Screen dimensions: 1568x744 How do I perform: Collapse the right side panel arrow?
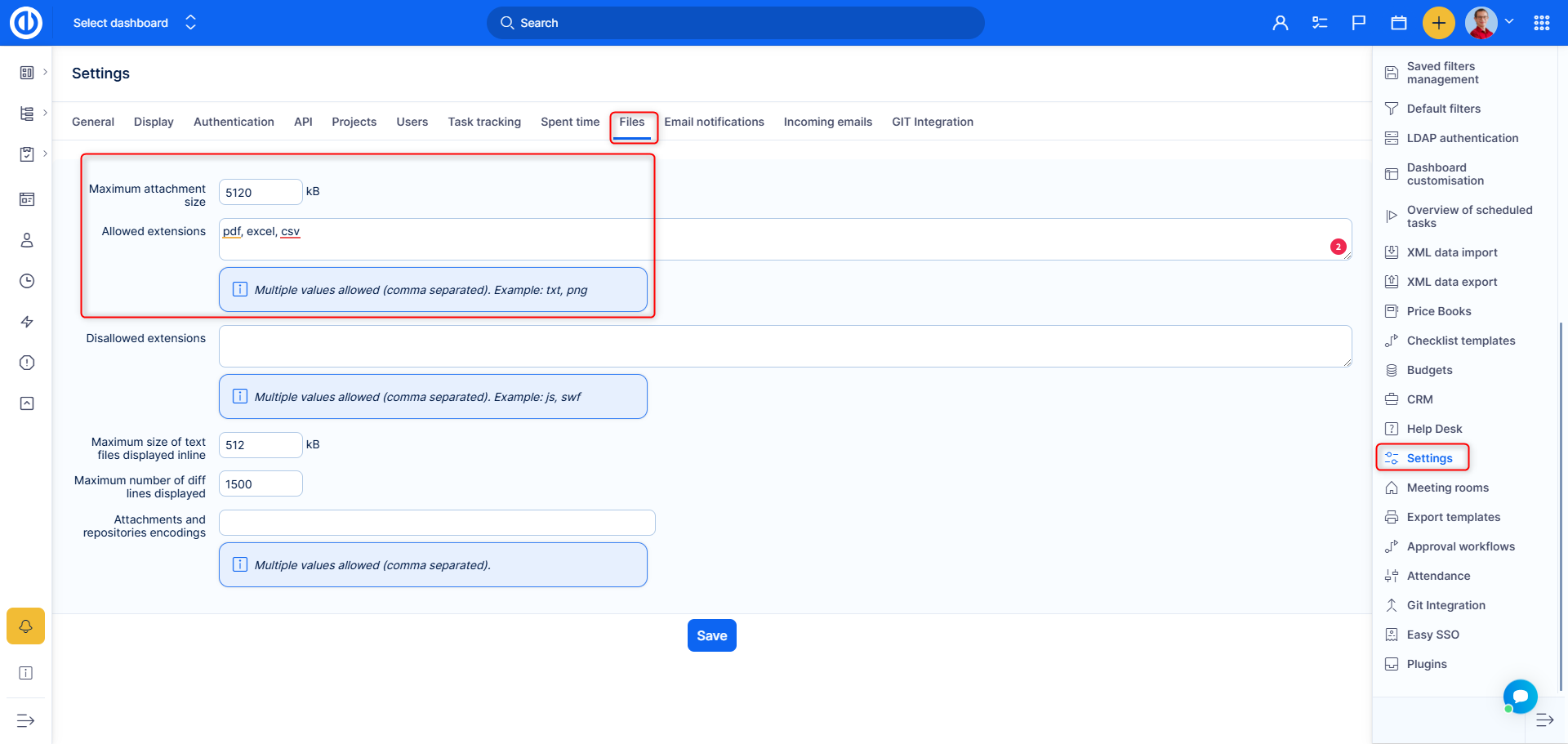coord(1544,720)
